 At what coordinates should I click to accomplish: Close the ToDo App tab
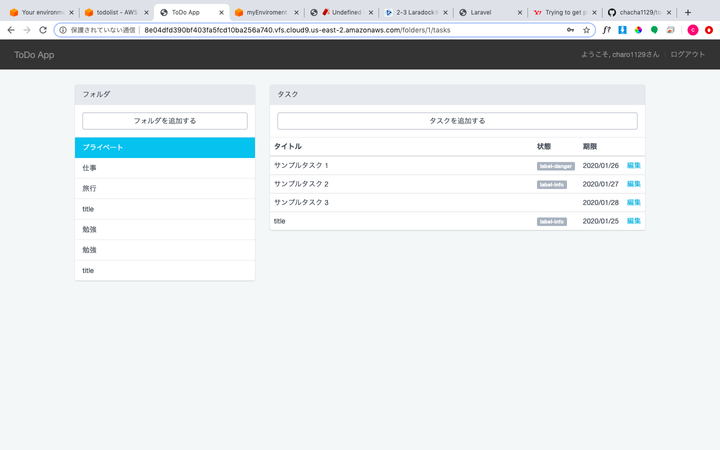click(x=221, y=12)
